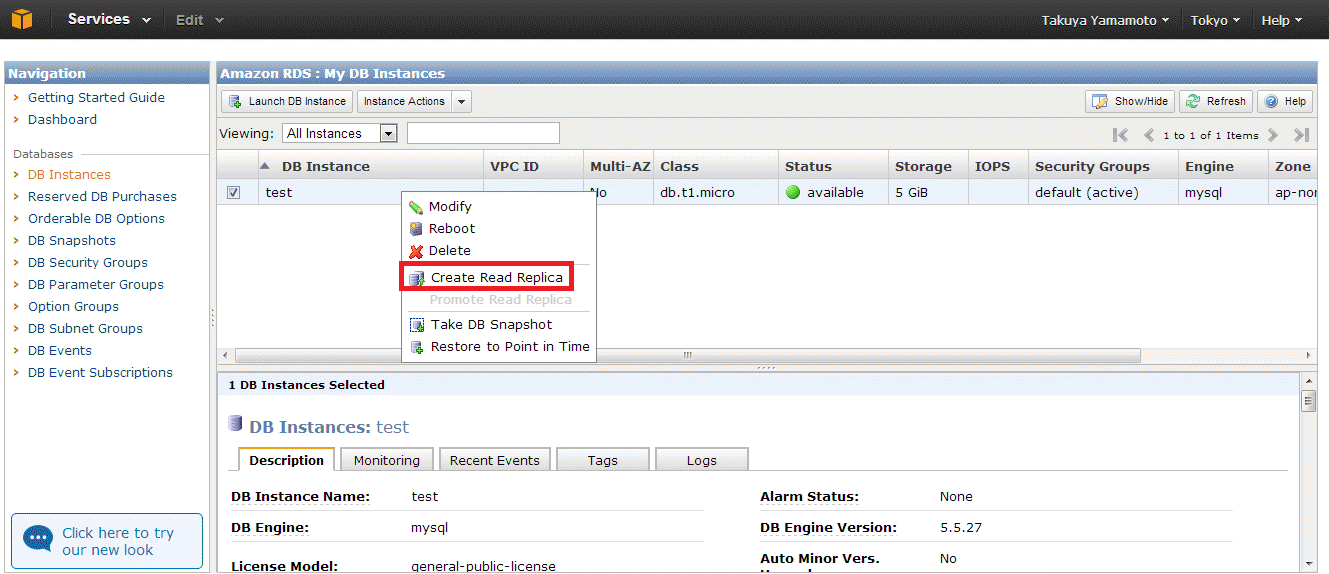Switch to the Description tab
The width and height of the screenshot is (1329, 574).
(286, 460)
